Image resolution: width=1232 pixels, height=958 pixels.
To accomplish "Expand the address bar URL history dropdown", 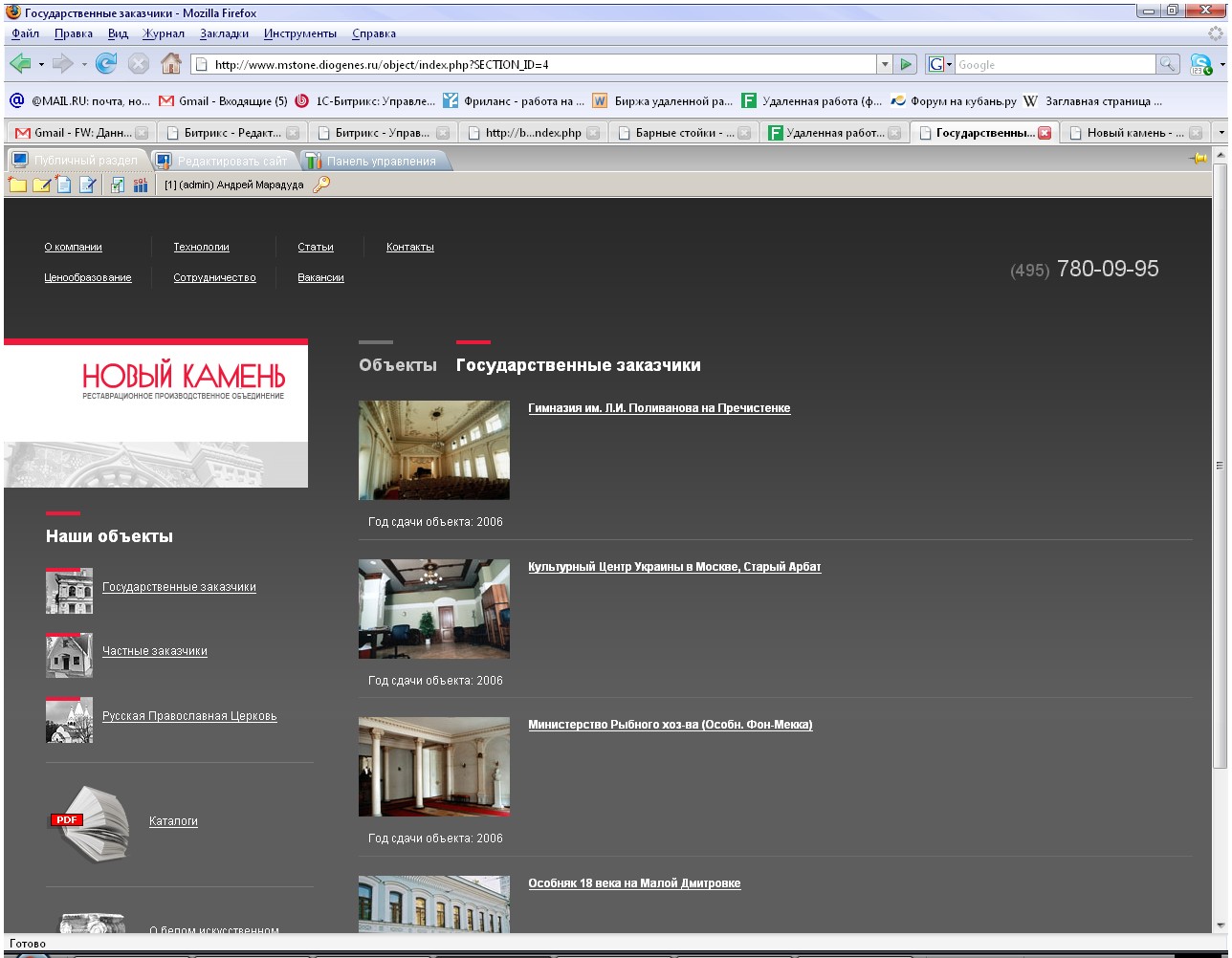I will pos(885,64).
